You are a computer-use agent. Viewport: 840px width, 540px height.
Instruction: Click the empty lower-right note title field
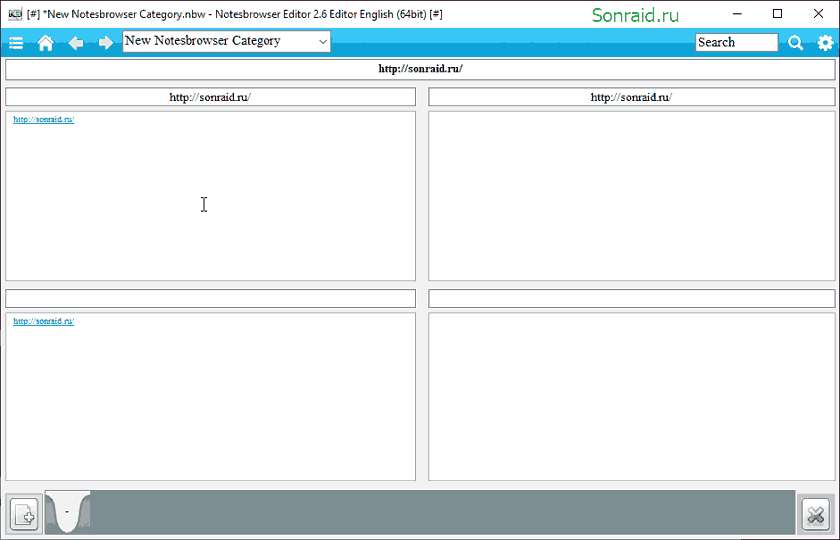(x=632, y=298)
